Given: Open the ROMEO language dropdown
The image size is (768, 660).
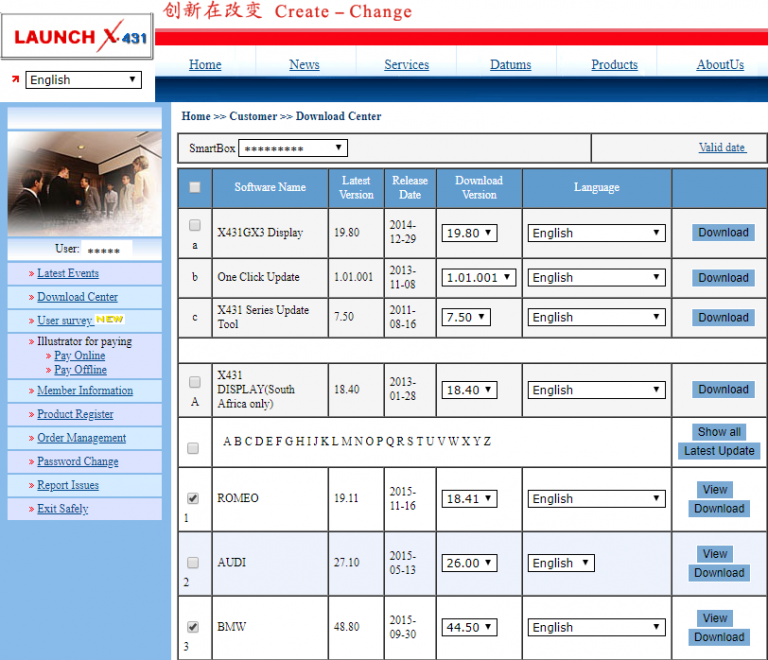Looking at the screenshot, I should click(597, 499).
